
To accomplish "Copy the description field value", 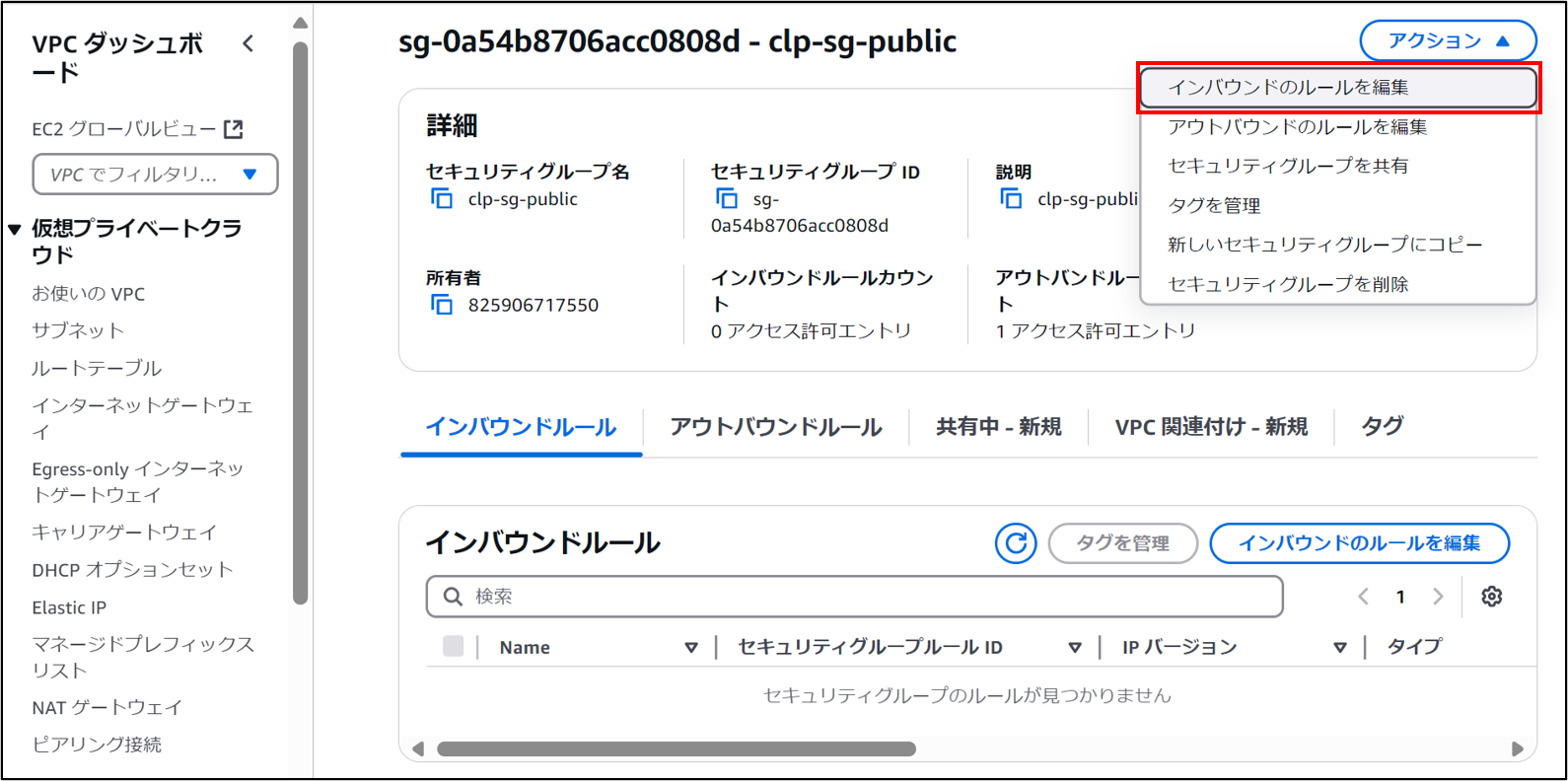I will click(x=1011, y=199).
